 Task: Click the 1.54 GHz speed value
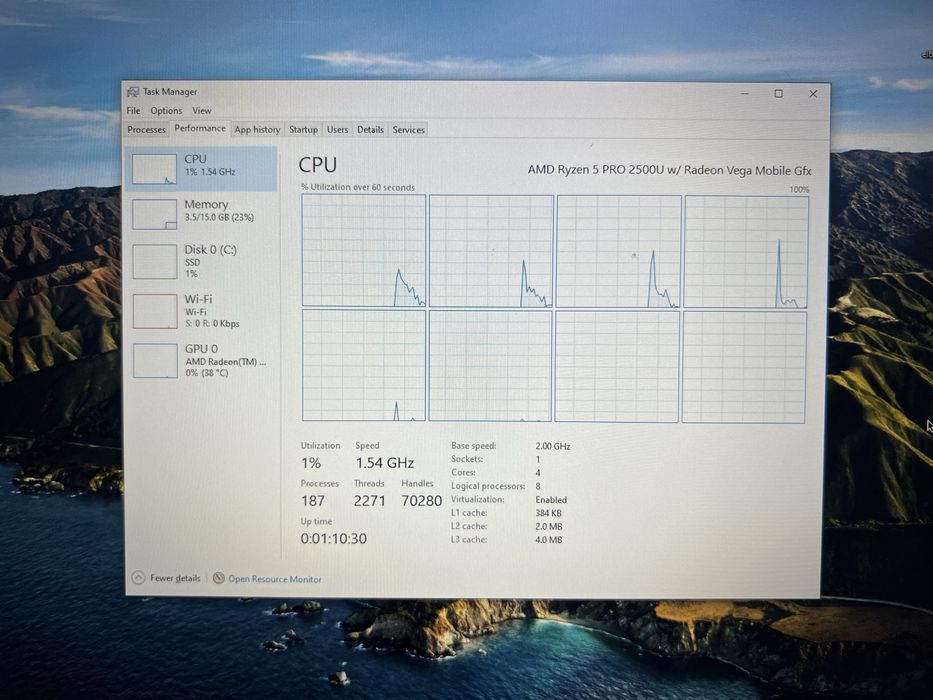coord(384,463)
